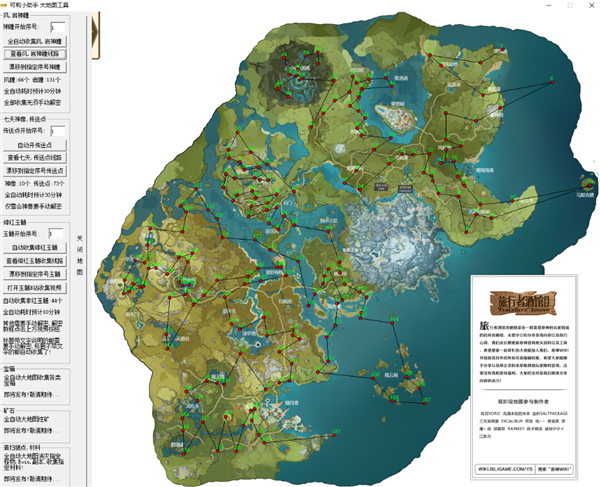Image resolution: width=600 pixels, height=487 pixels.
Task: Click the Mondstadt city icon on the lake
Action: tap(396, 117)
